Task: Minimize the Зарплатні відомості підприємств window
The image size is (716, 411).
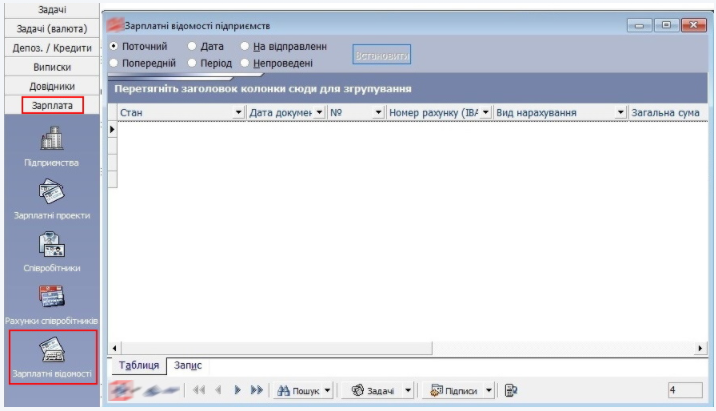Action: [x=639, y=25]
